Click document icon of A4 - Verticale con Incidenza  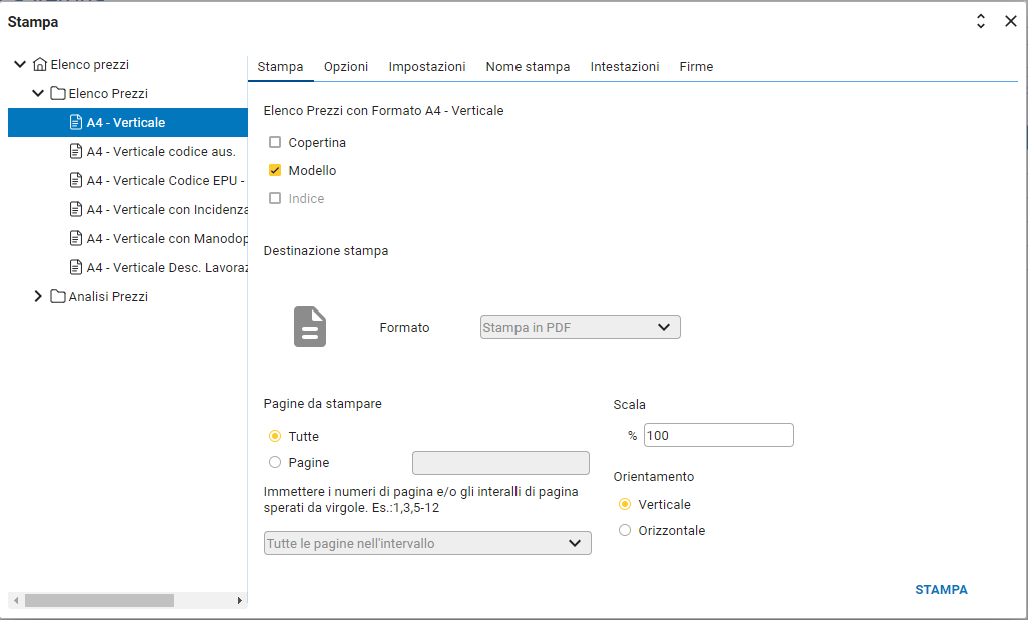[76, 210]
